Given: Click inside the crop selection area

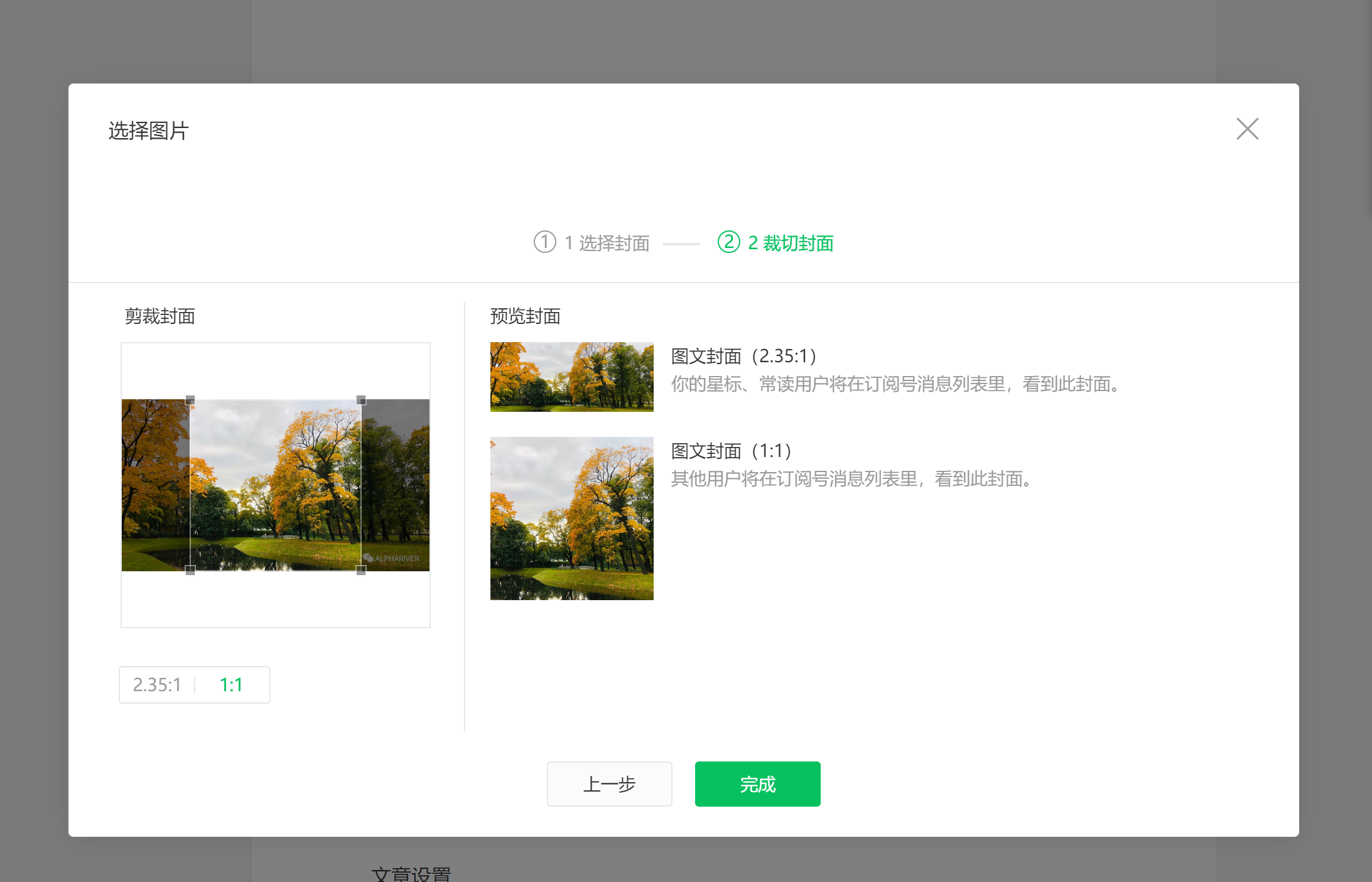Looking at the screenshot, I should pyautogui.click(x=276, y=485).
